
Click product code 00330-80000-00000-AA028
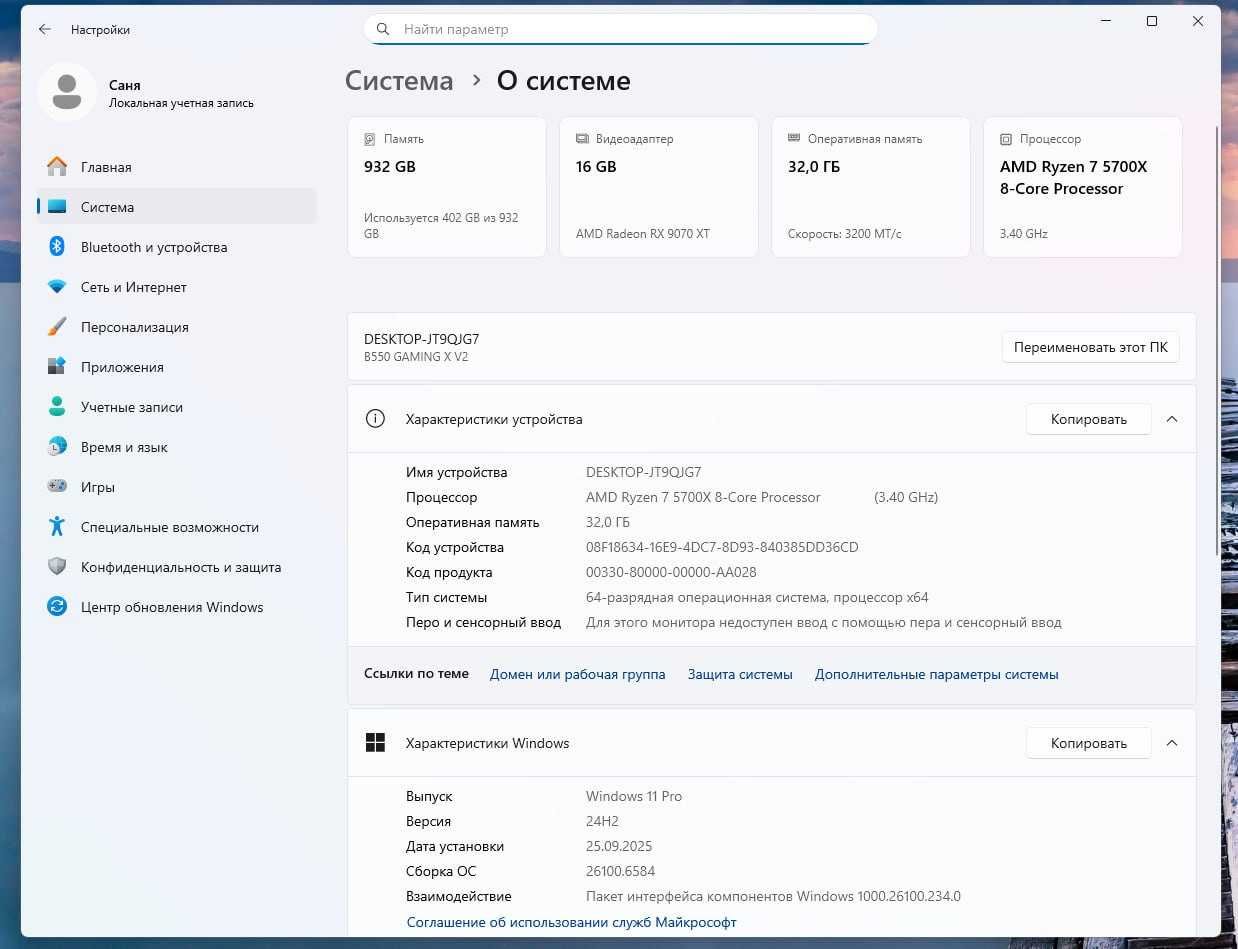[671, 572]
